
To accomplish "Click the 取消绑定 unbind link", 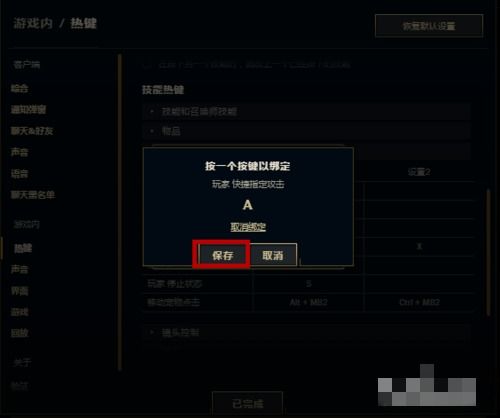I will (248, 227).
